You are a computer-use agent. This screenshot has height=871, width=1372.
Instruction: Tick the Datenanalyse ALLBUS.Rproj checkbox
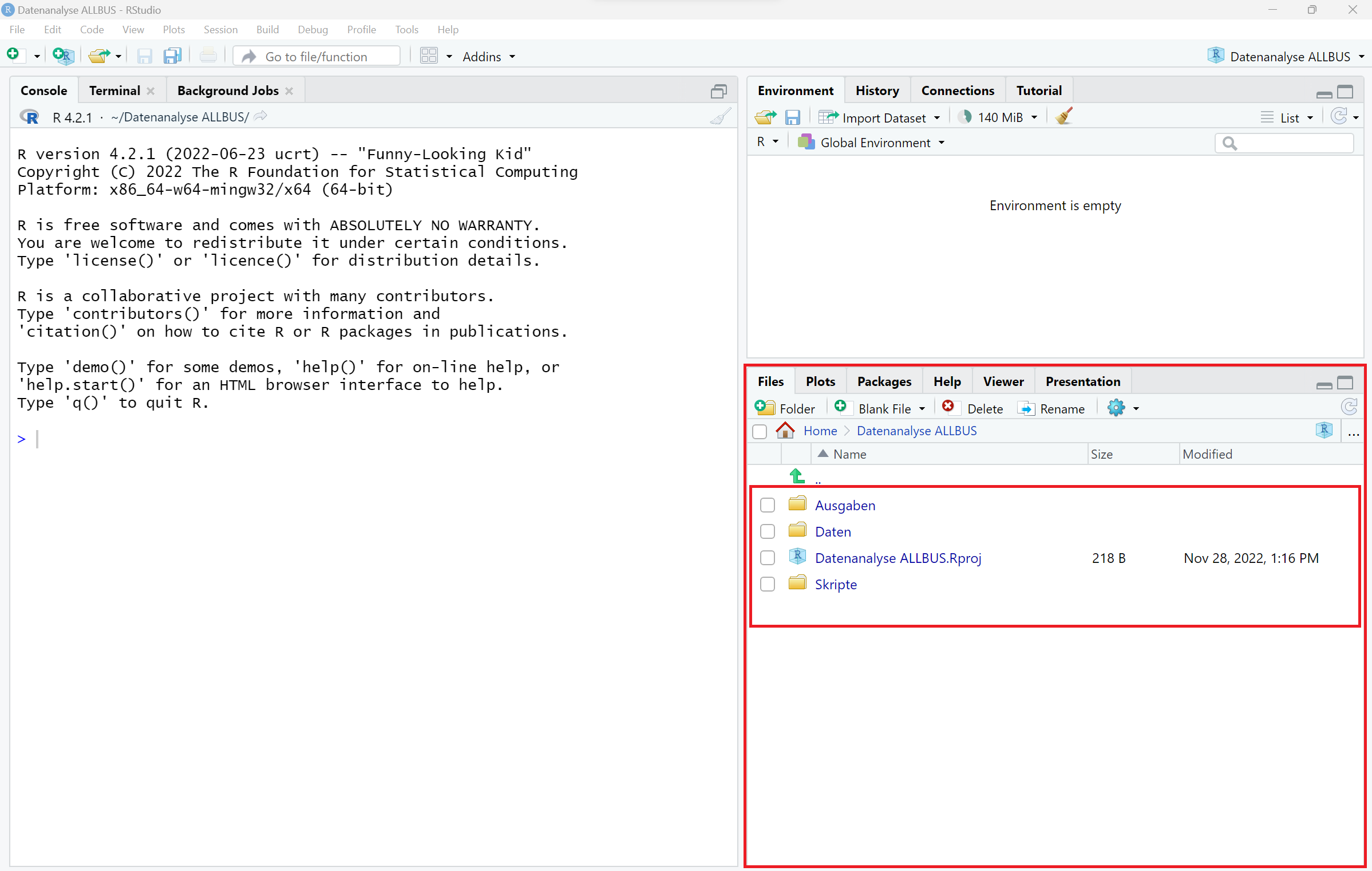[768, 558]
